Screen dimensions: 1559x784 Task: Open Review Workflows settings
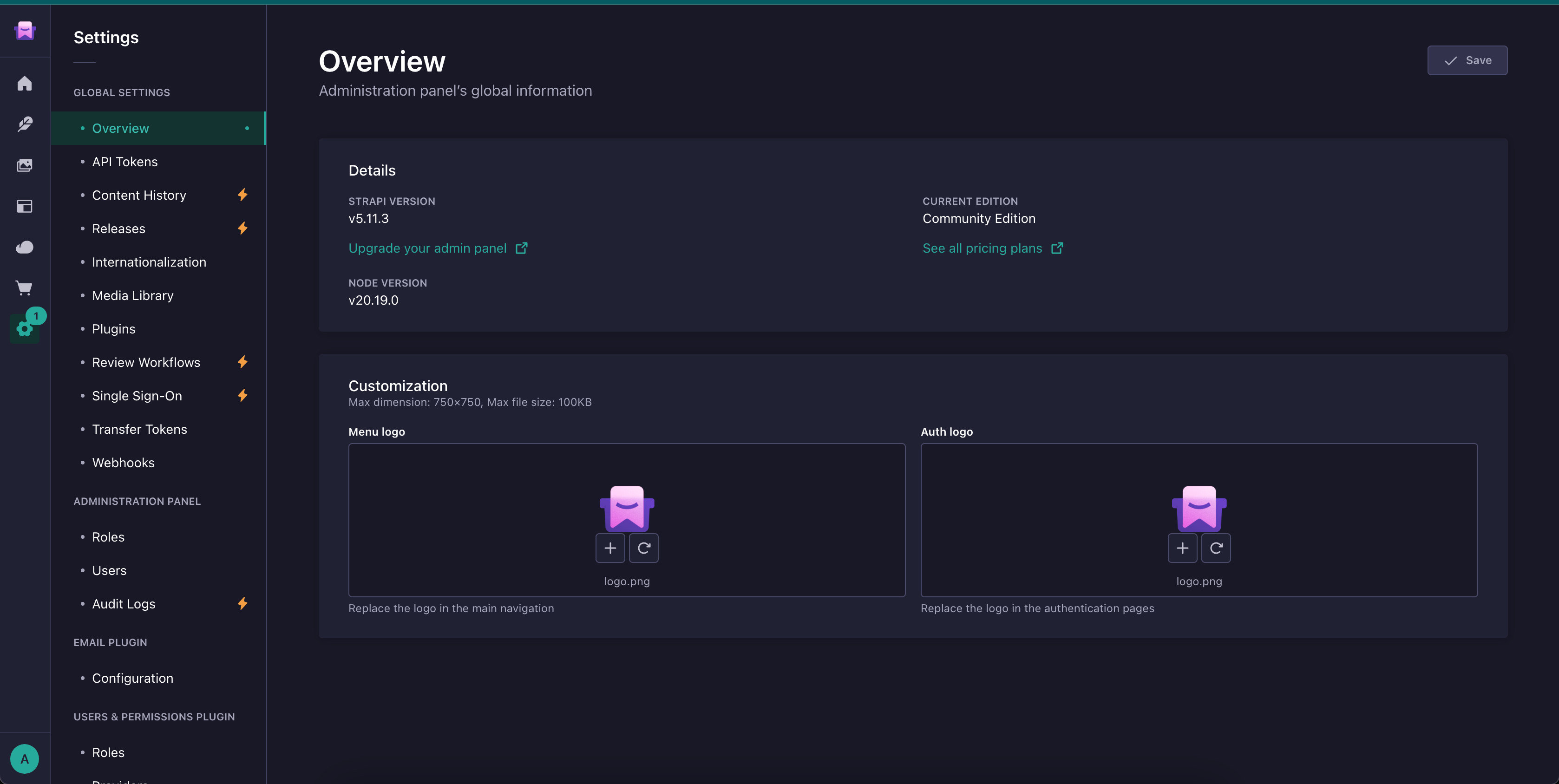coord(158,362)
